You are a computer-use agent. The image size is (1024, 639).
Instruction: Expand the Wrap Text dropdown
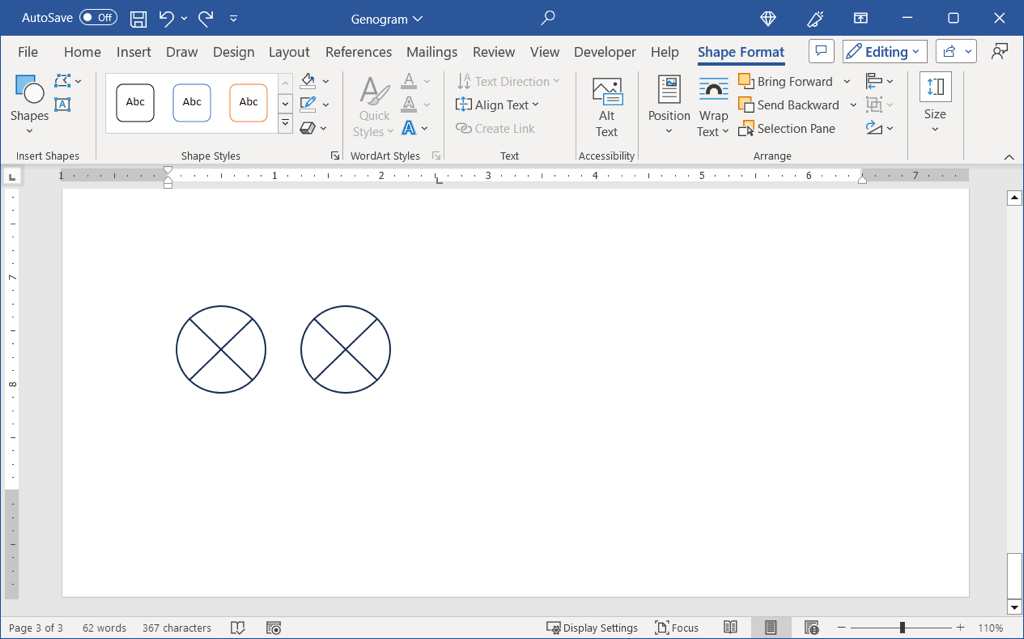713,106
